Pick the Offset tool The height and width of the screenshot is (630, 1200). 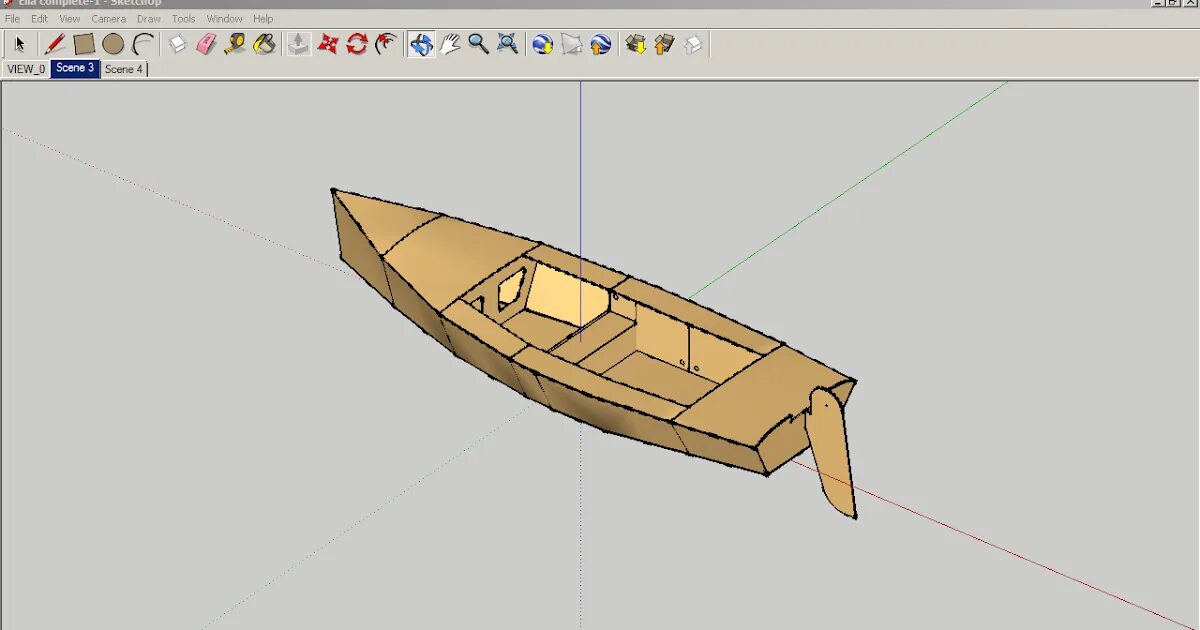tap(386, 44)
